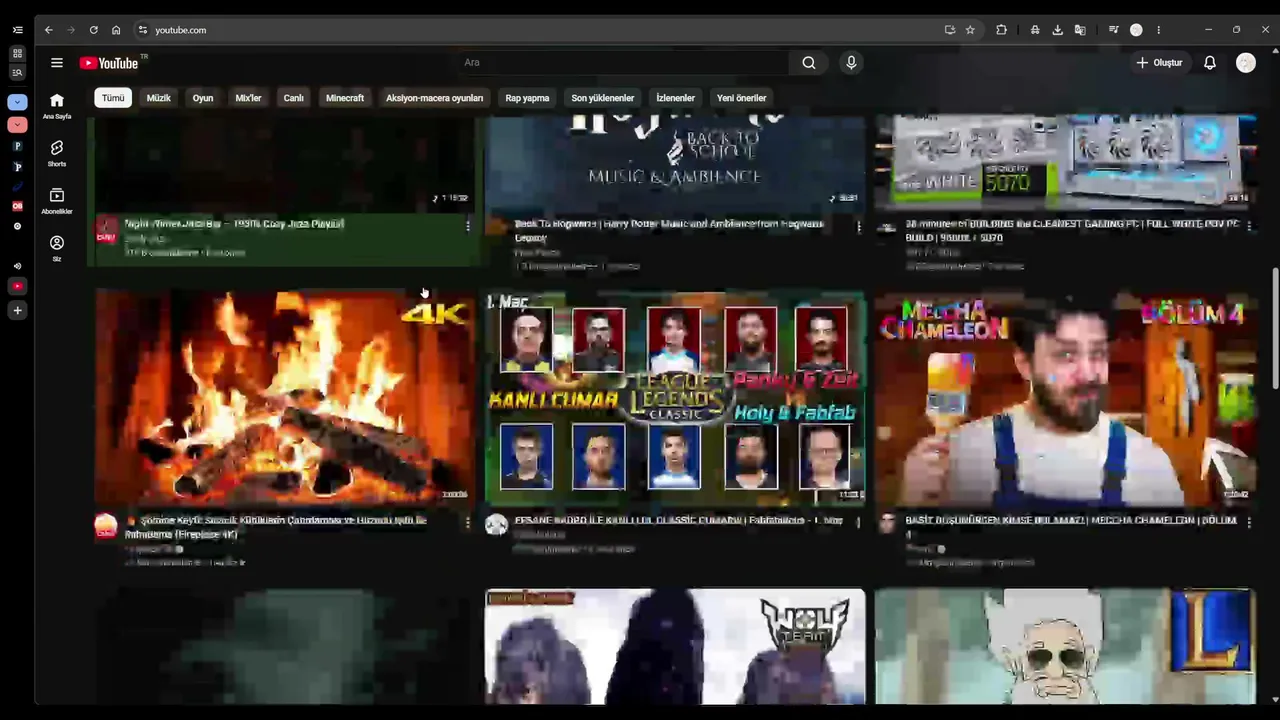Open the fireplace 4K video title

276,527
